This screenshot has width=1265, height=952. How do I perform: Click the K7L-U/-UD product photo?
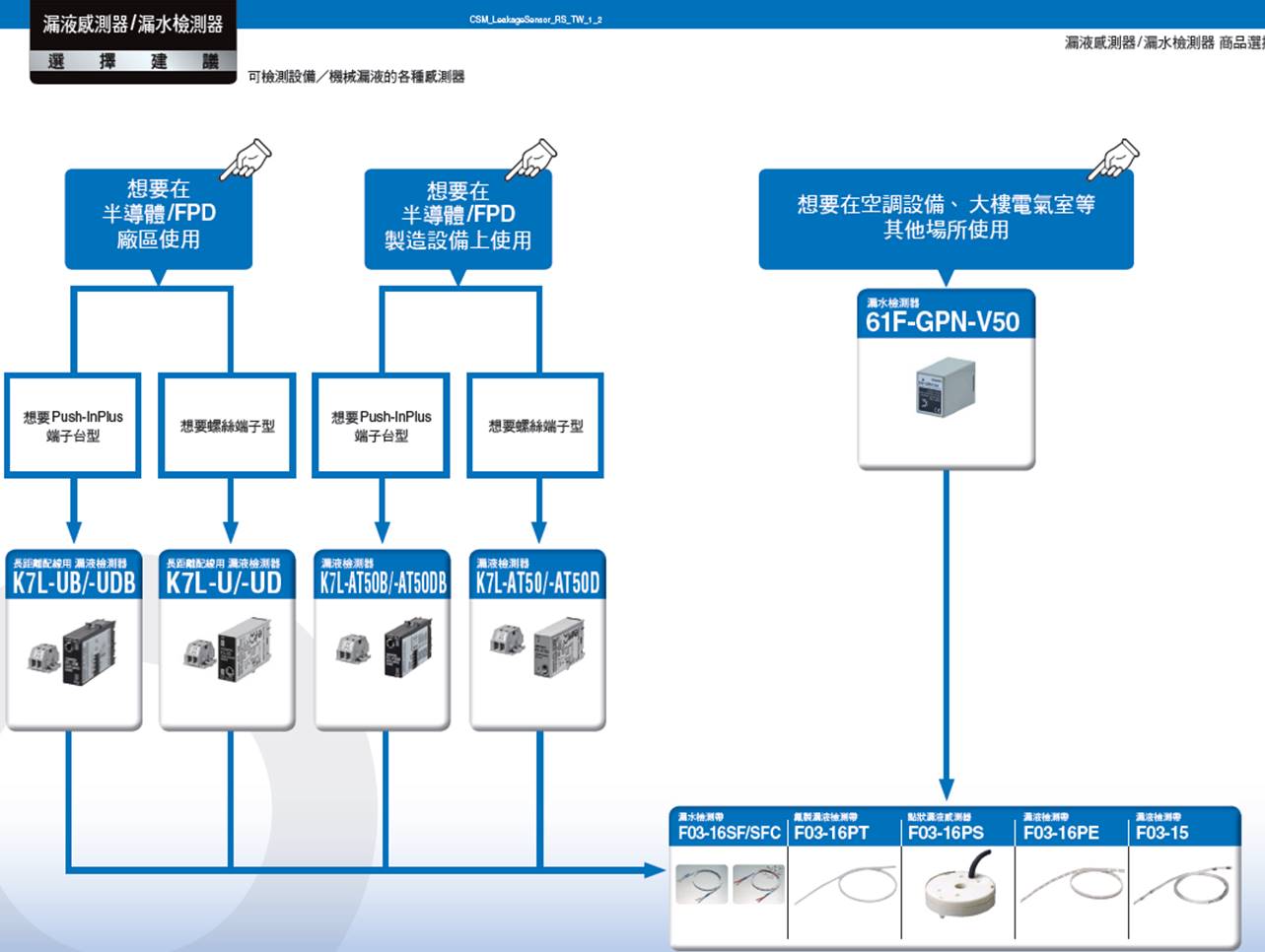coord(227,650)
